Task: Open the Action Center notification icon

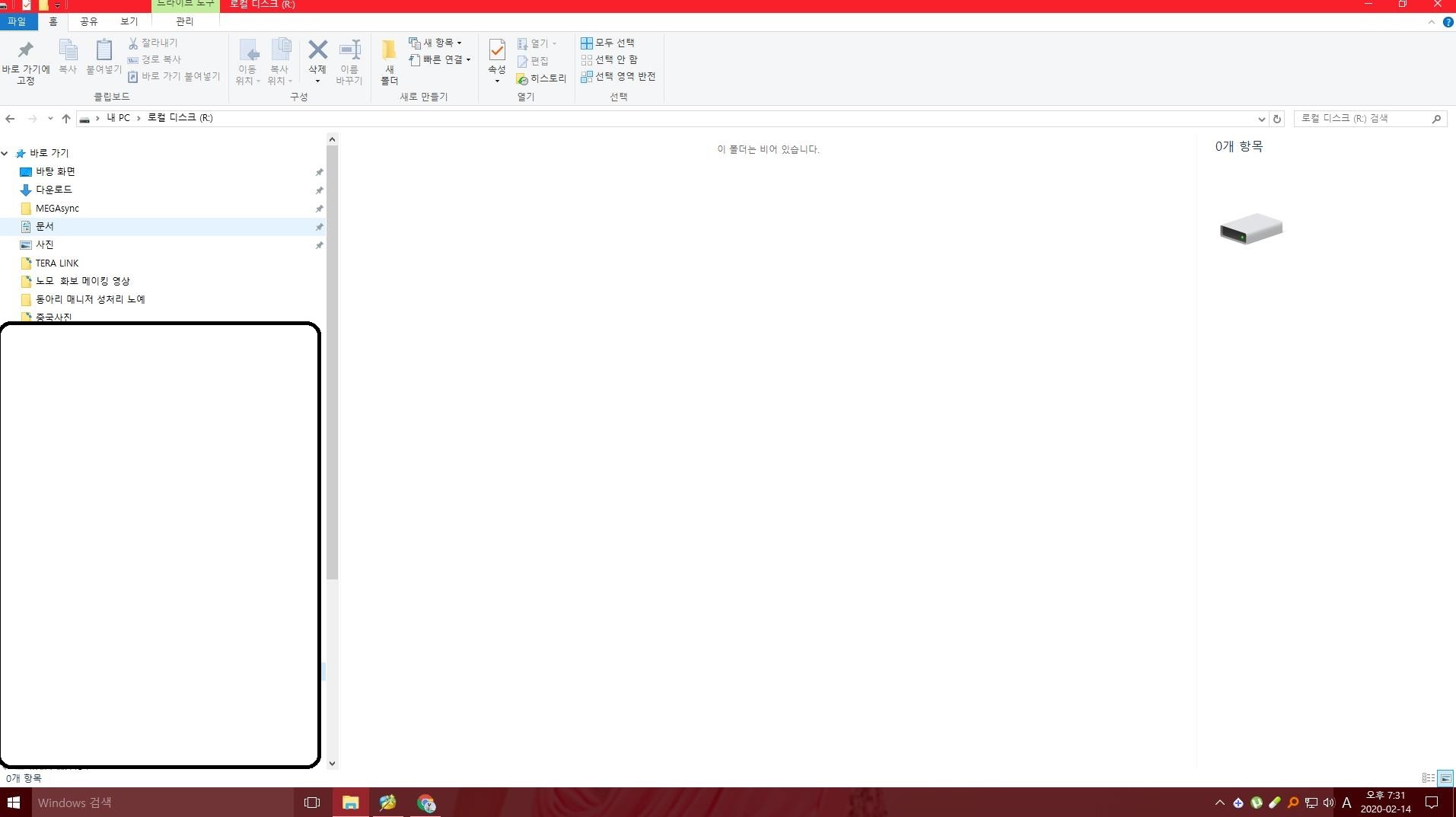Action: [1431, 803]
